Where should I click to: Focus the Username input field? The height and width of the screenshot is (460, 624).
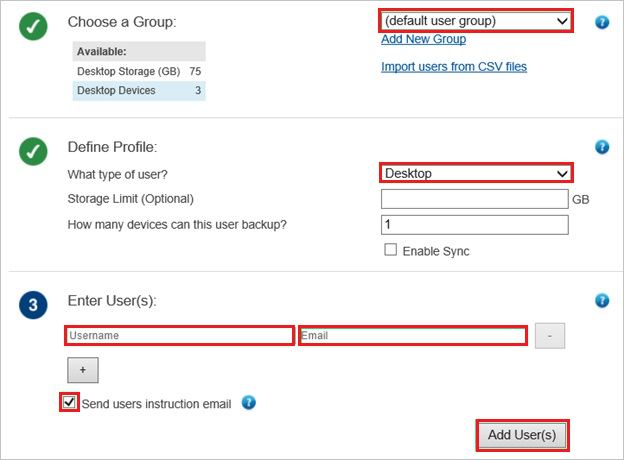coord(179,335)
